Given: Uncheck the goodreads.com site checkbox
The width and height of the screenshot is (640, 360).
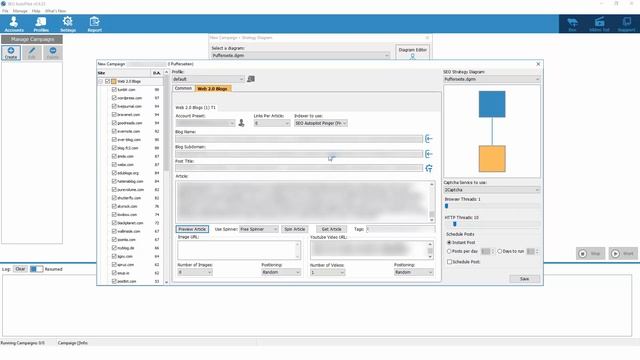Looking at the screenshot, I should point(114,123).
